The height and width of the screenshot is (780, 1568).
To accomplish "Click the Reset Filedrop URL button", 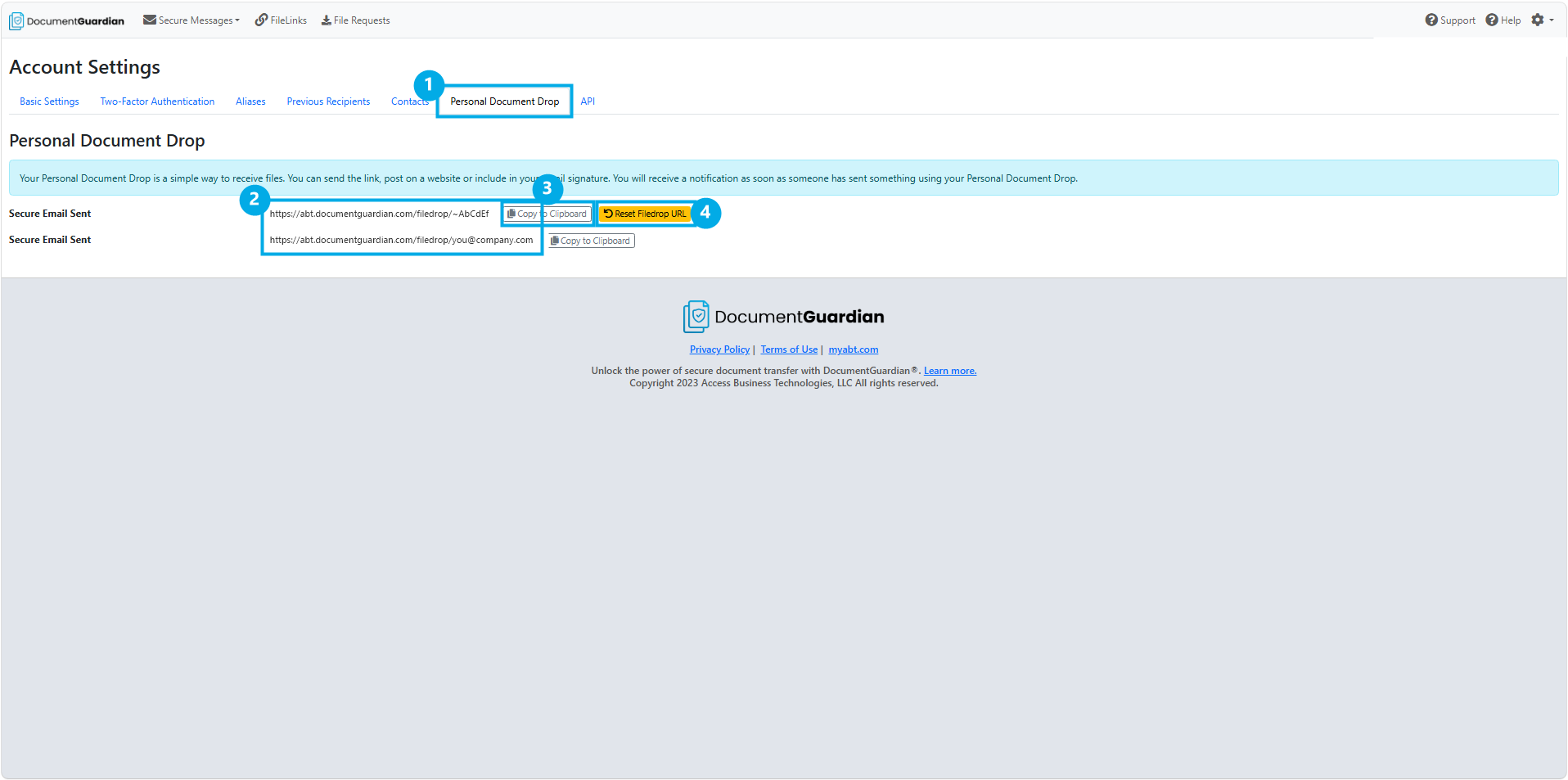I will click(645, 214).
